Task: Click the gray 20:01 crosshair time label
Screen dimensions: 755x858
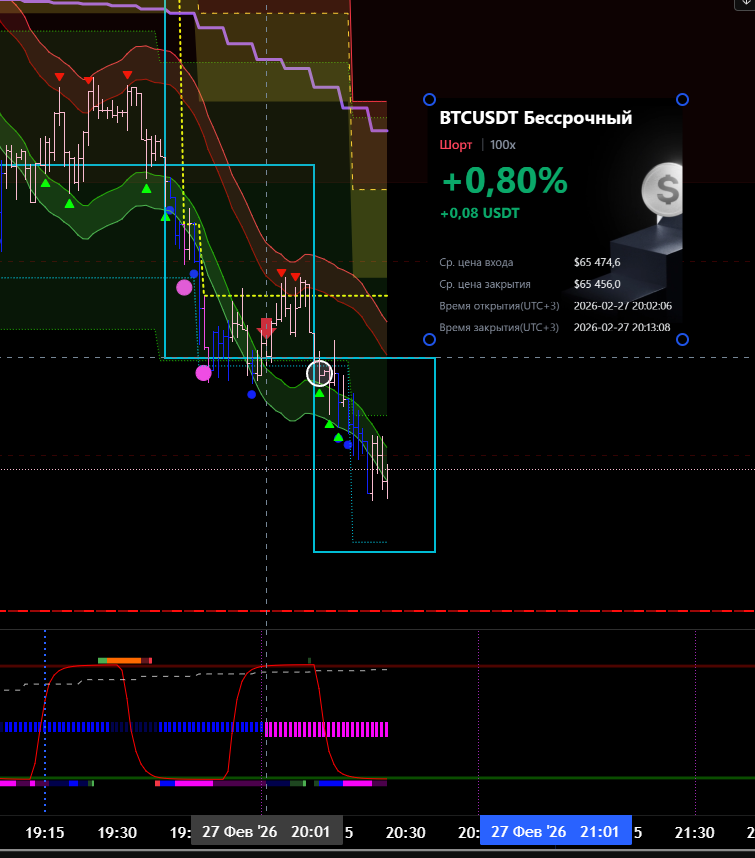Action: click(x=267, y=831)
